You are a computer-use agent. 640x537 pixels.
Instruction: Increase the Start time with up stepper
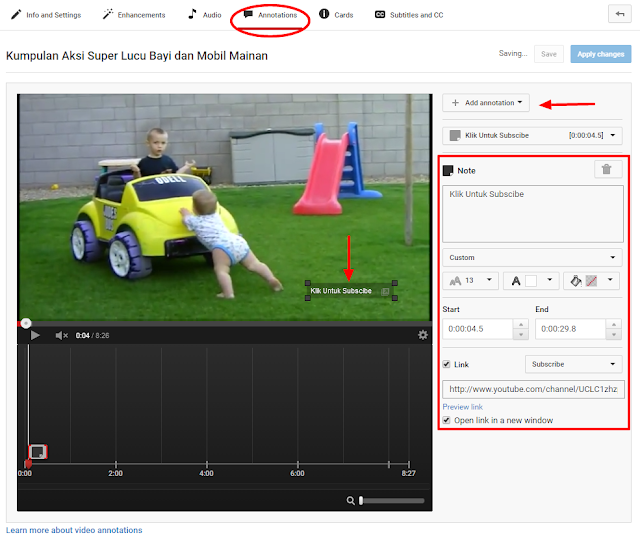tap(521, 324)
